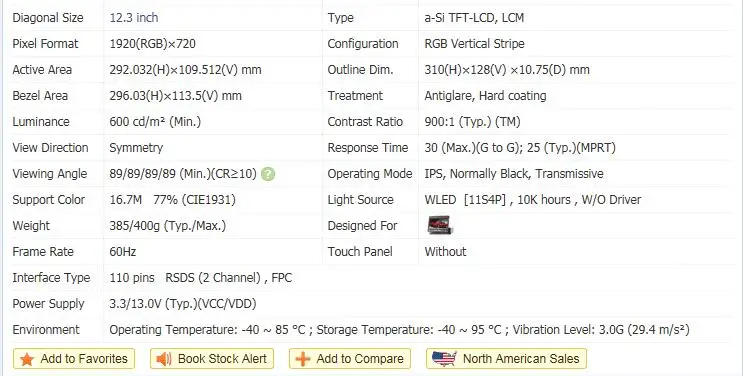Open North American Sales

coord(506,359)
